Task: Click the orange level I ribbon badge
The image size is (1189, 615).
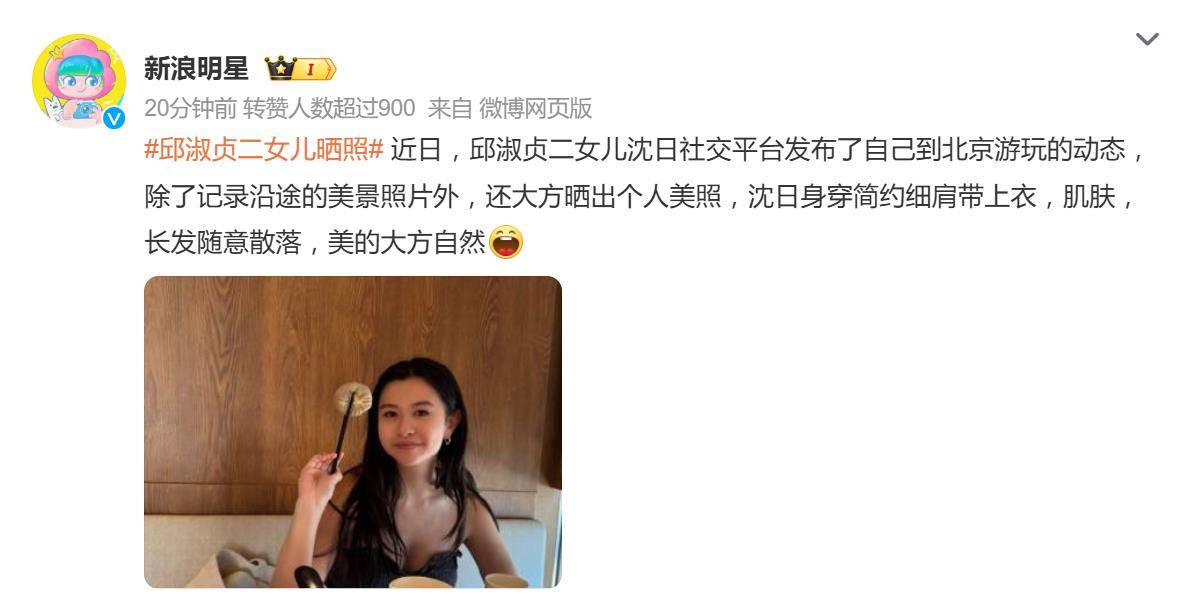Action: (313, 70)
